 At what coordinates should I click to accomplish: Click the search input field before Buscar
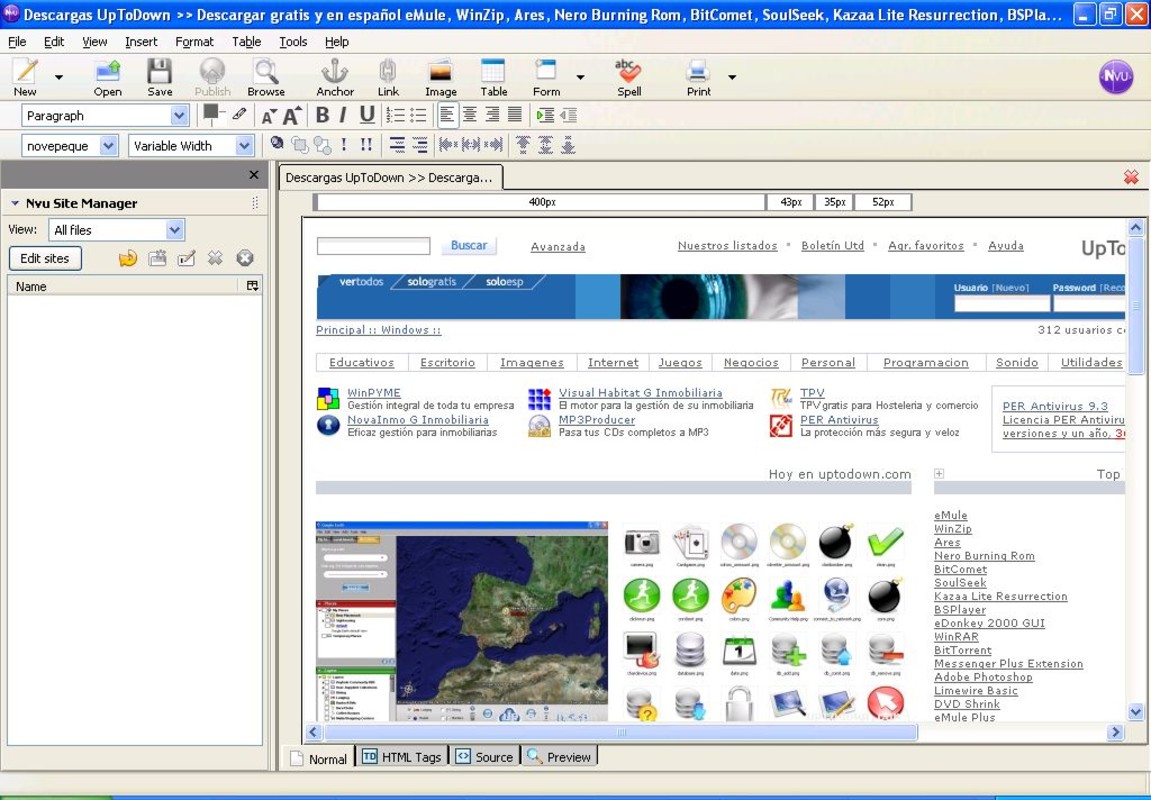(x=373, y=246)
